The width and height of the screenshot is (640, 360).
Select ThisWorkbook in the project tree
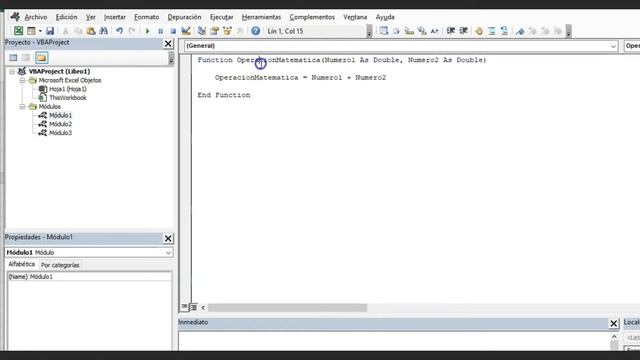[67, 98]
